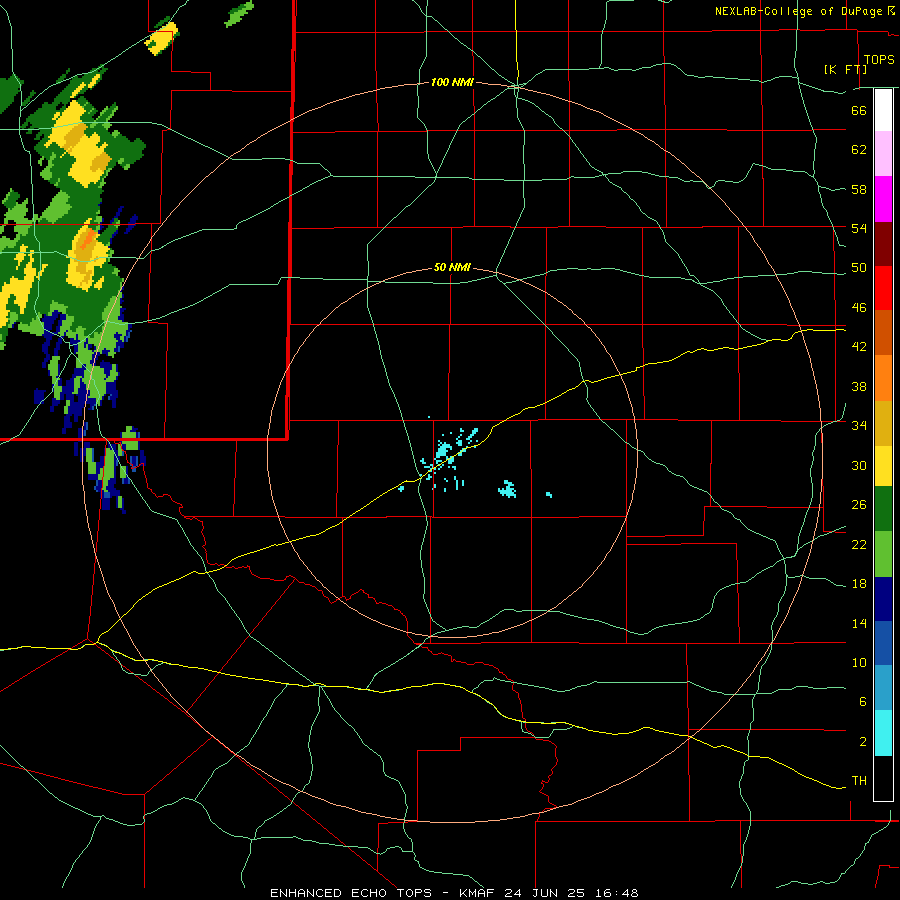Pick the dark green legend swatch
This screenshot has width=900, height=900.
883,509
